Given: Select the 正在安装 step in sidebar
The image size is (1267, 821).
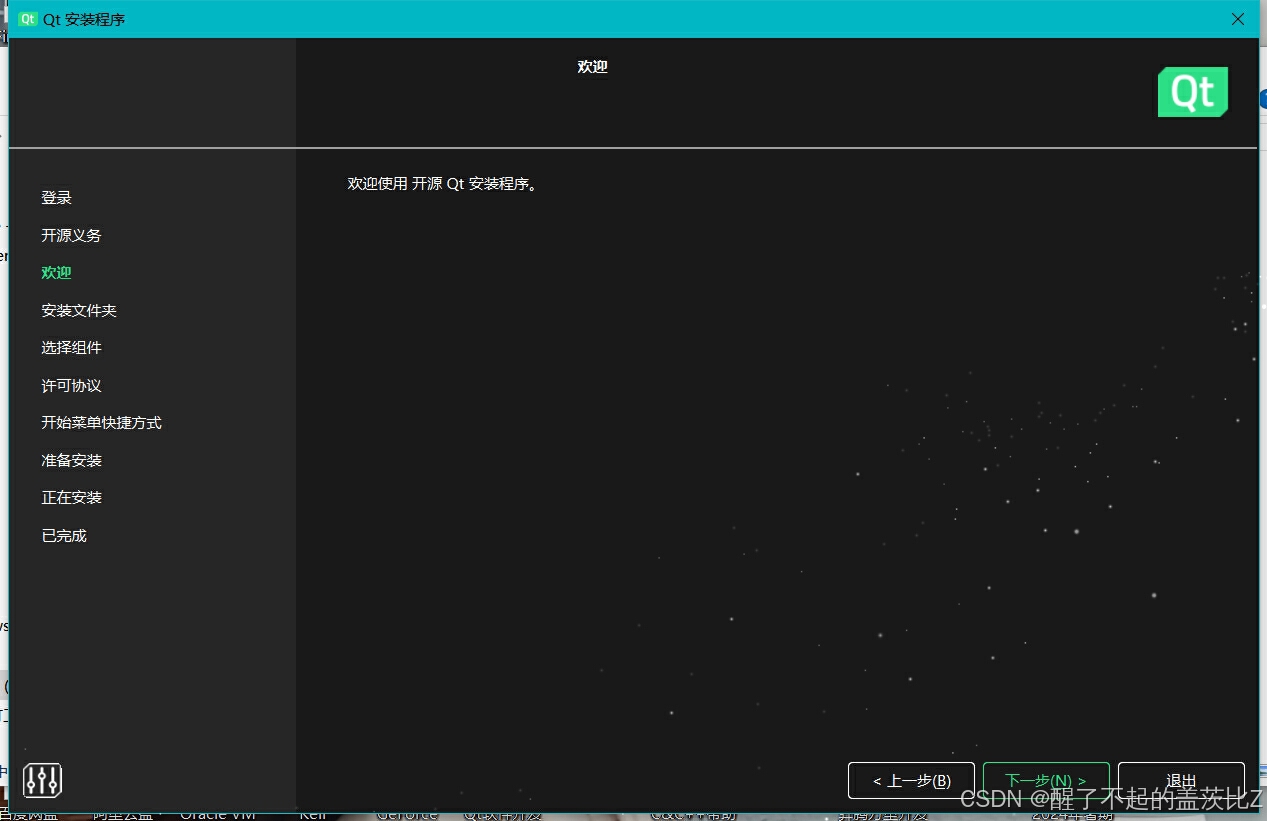Looking at the screenshot, I should tap(71, 498).
